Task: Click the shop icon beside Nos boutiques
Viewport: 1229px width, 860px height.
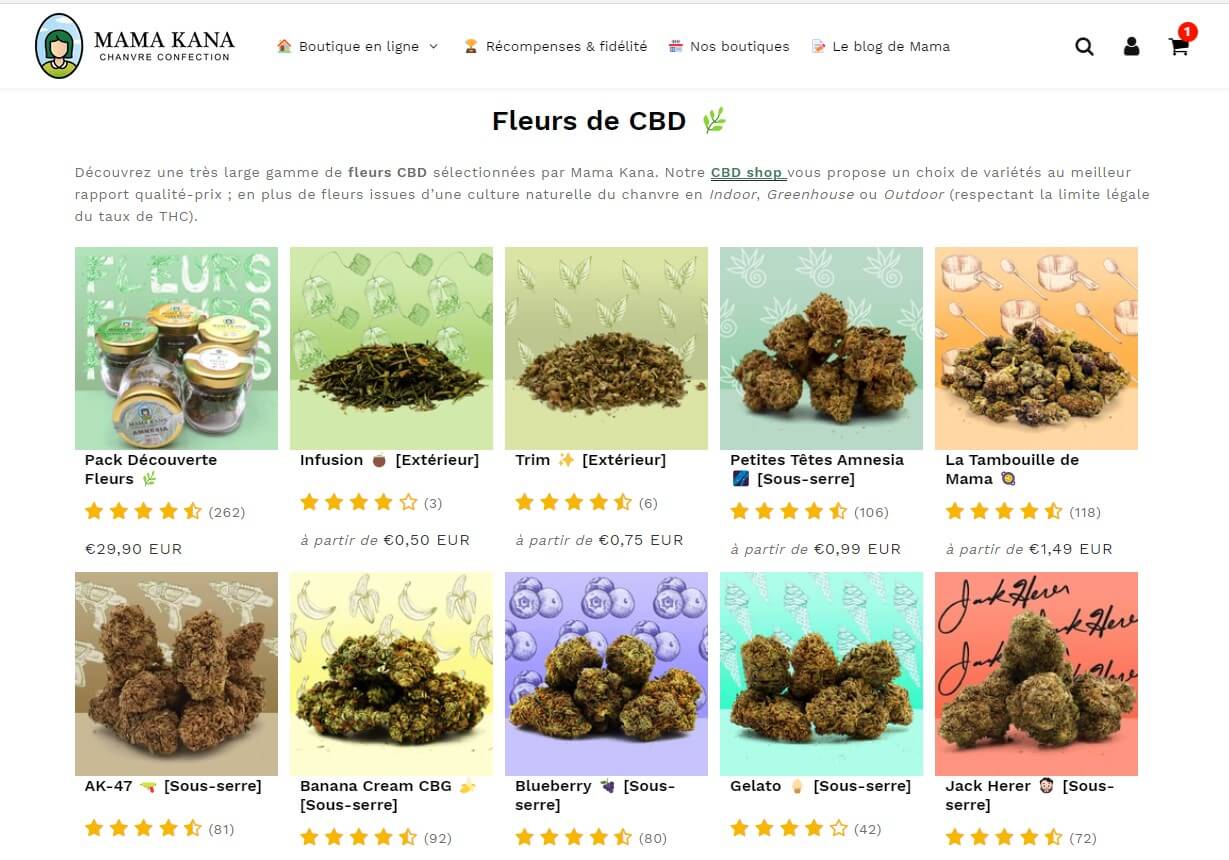Action: (x=676, y=46)
